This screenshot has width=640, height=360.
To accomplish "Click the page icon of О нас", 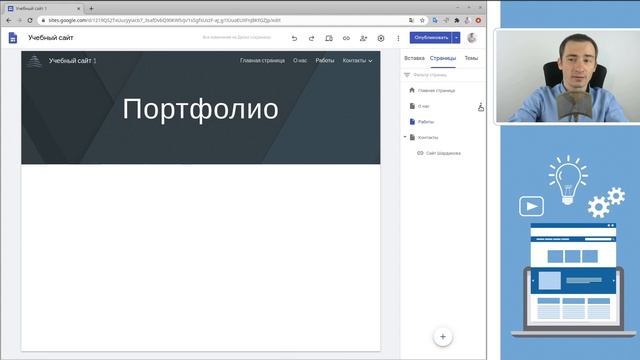I will coord(412,106).
